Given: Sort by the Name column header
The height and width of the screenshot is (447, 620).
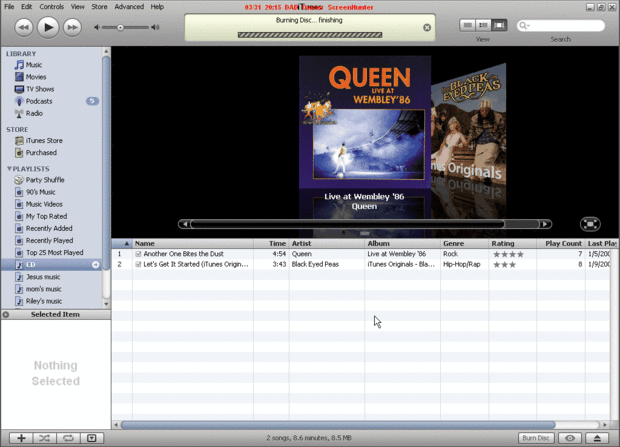Looking at the screenshot, I should tap(193, 244).
